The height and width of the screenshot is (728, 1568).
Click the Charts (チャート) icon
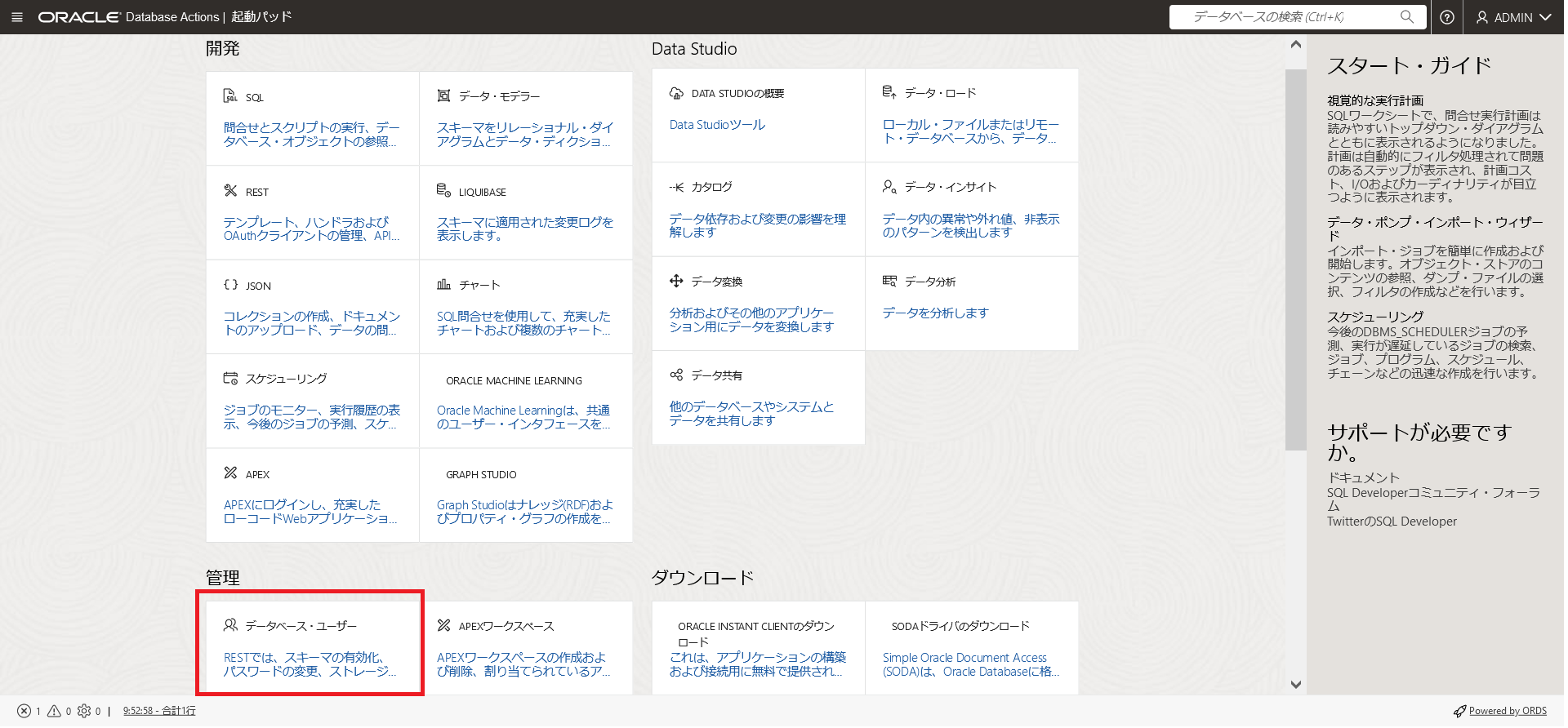point(443,285)
